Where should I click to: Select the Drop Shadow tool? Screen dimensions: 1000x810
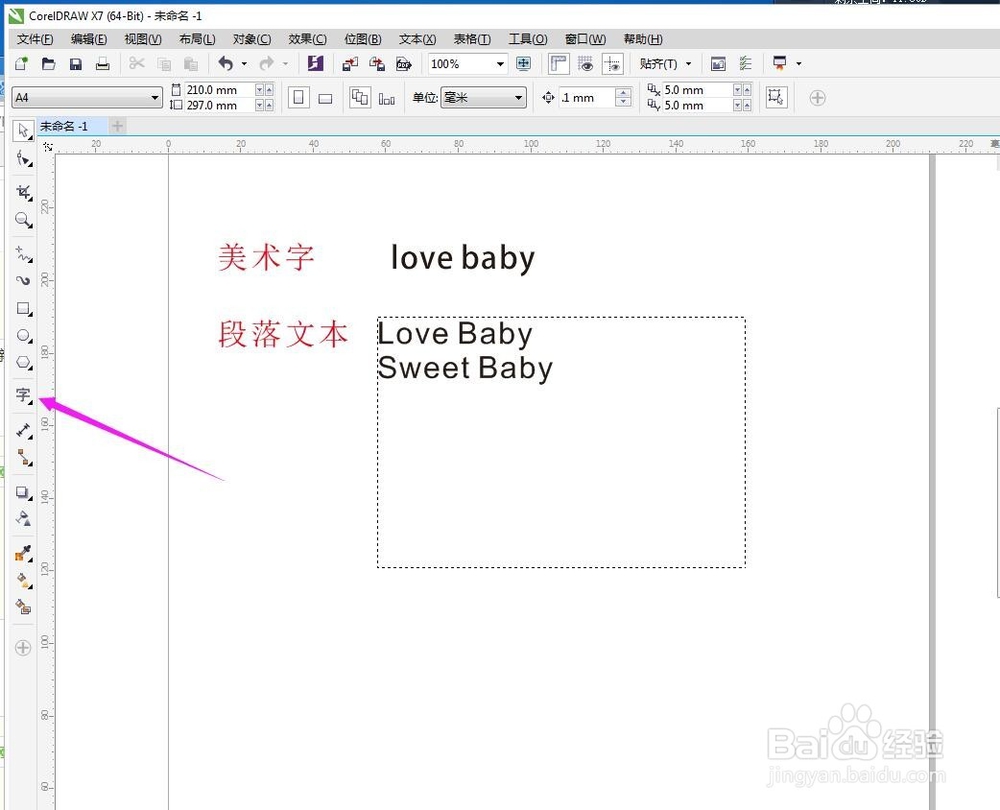pos(24,492)
